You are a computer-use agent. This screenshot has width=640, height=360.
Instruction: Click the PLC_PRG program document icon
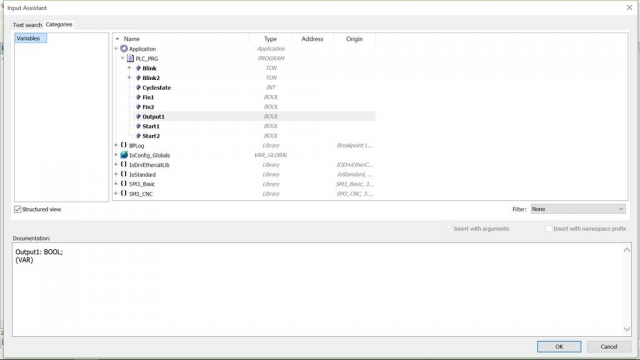130,58
